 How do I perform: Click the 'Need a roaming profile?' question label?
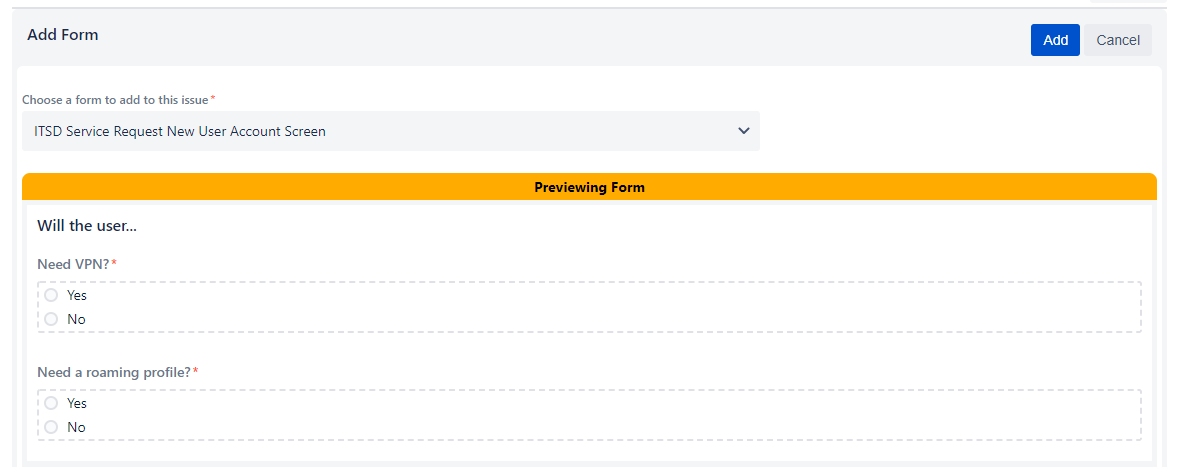[114, 372]
